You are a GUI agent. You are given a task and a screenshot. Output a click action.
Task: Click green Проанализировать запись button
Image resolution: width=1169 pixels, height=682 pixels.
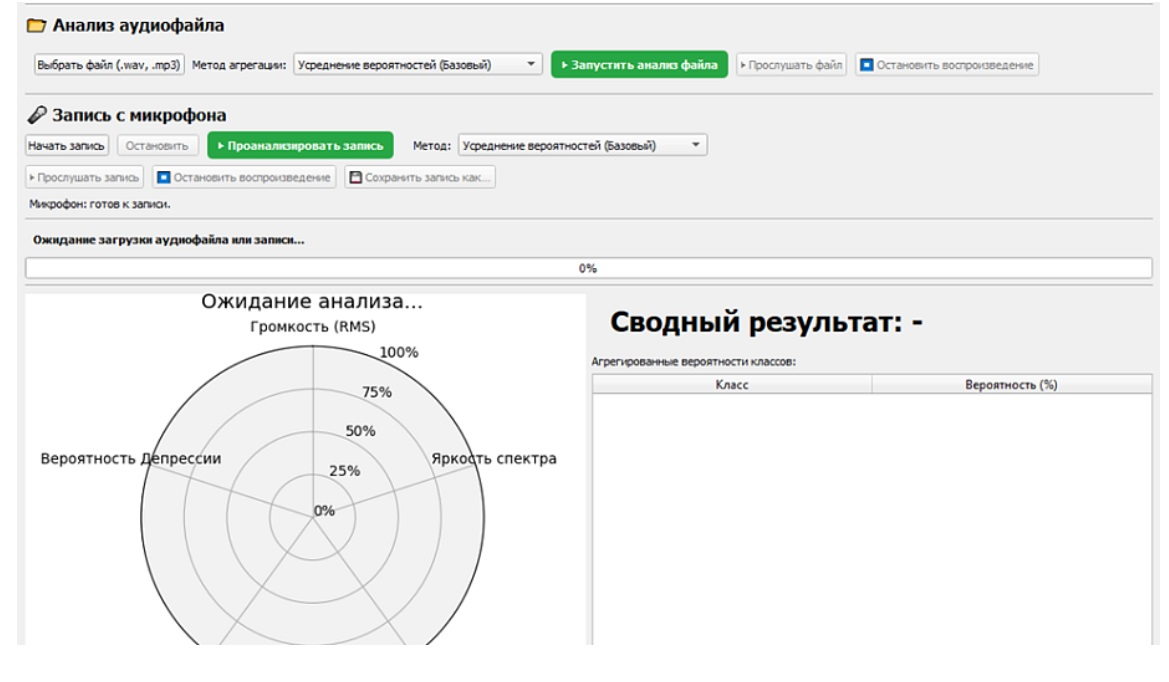click(x=300, y=146)
